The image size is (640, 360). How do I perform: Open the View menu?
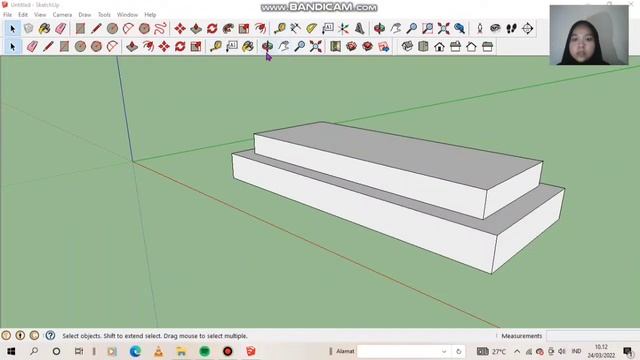[40, 15]
